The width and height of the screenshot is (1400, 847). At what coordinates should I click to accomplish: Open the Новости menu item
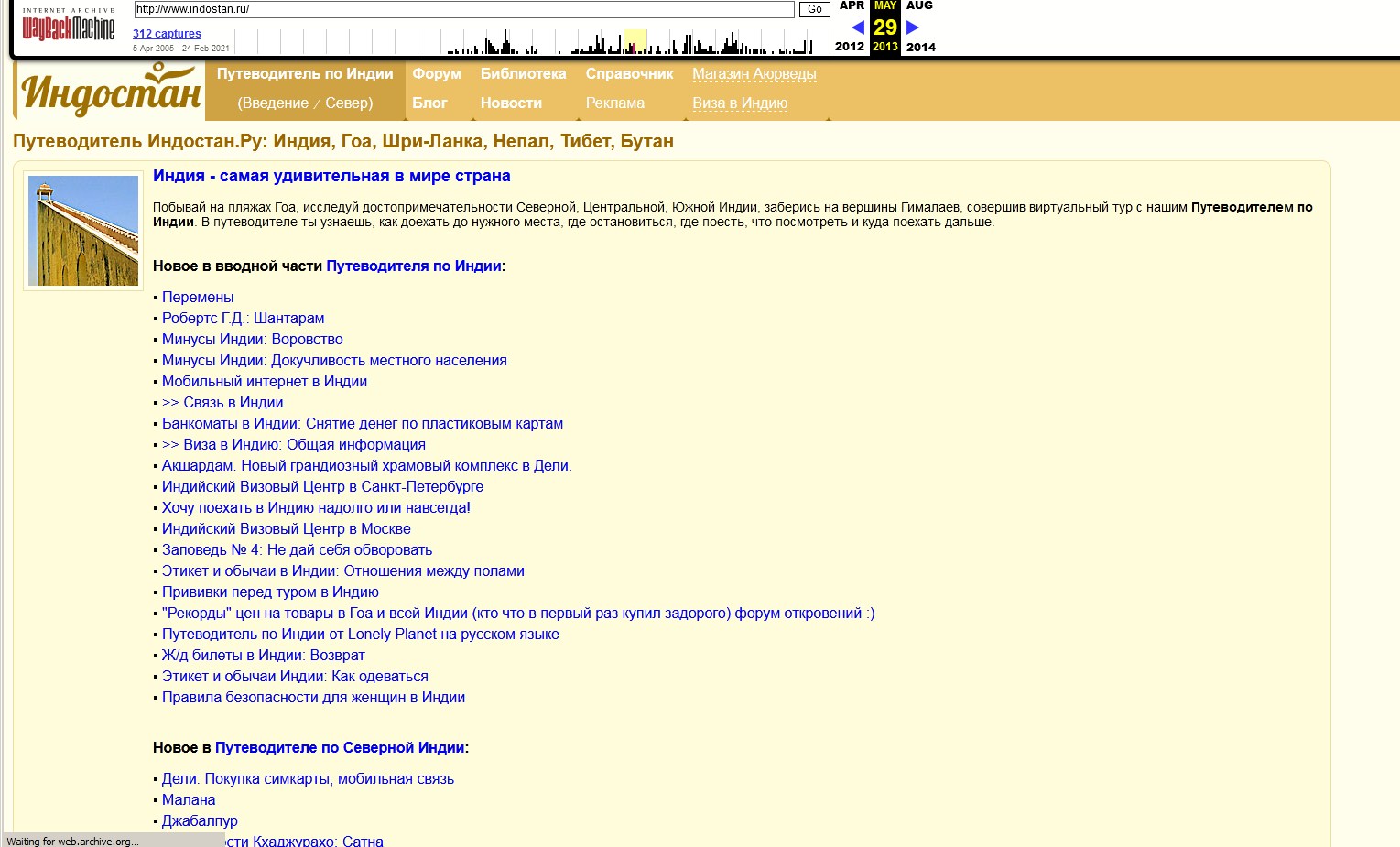(x=511, y=103)
